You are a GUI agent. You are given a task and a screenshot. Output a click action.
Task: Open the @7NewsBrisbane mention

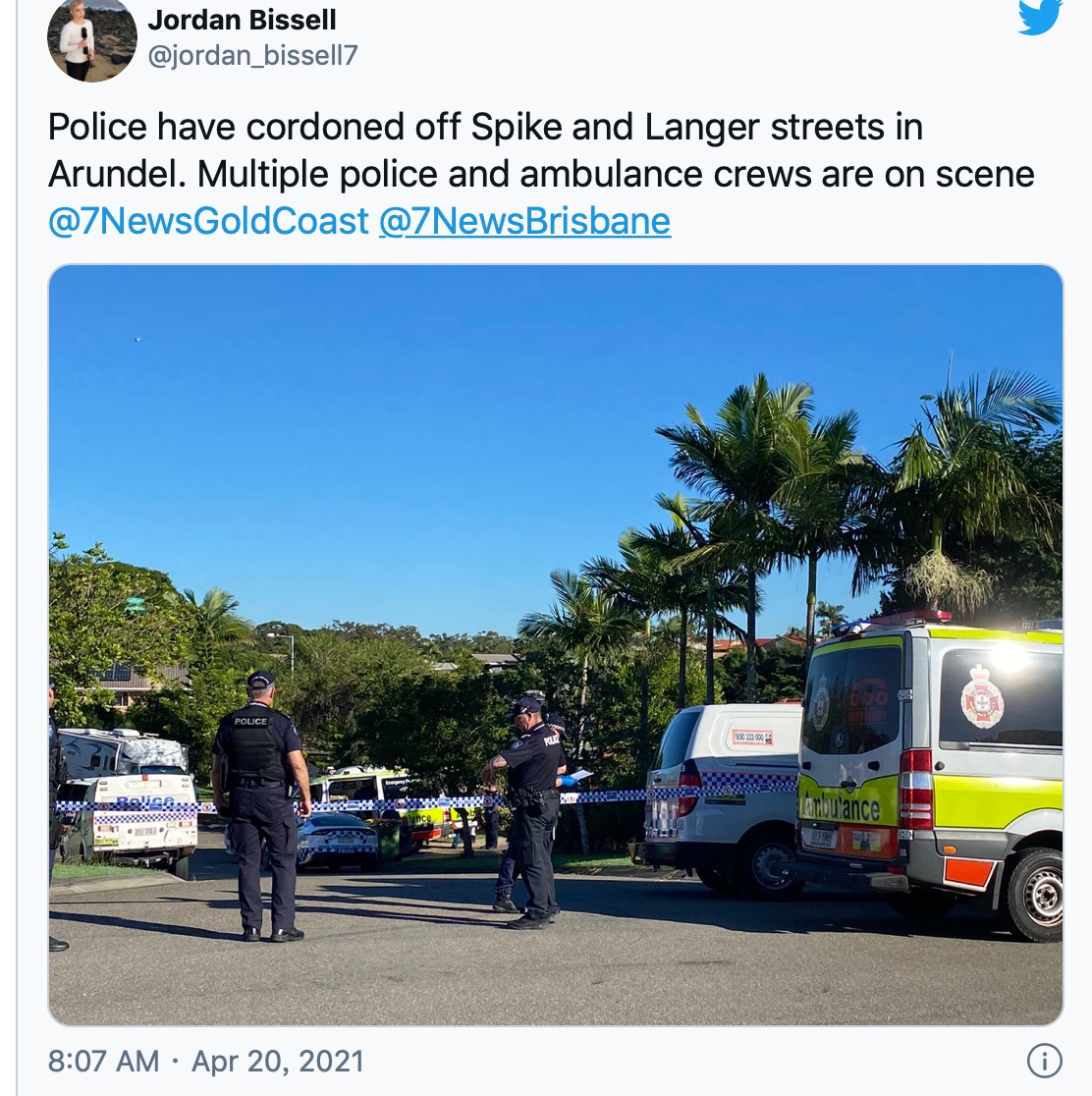pos(525,221)
